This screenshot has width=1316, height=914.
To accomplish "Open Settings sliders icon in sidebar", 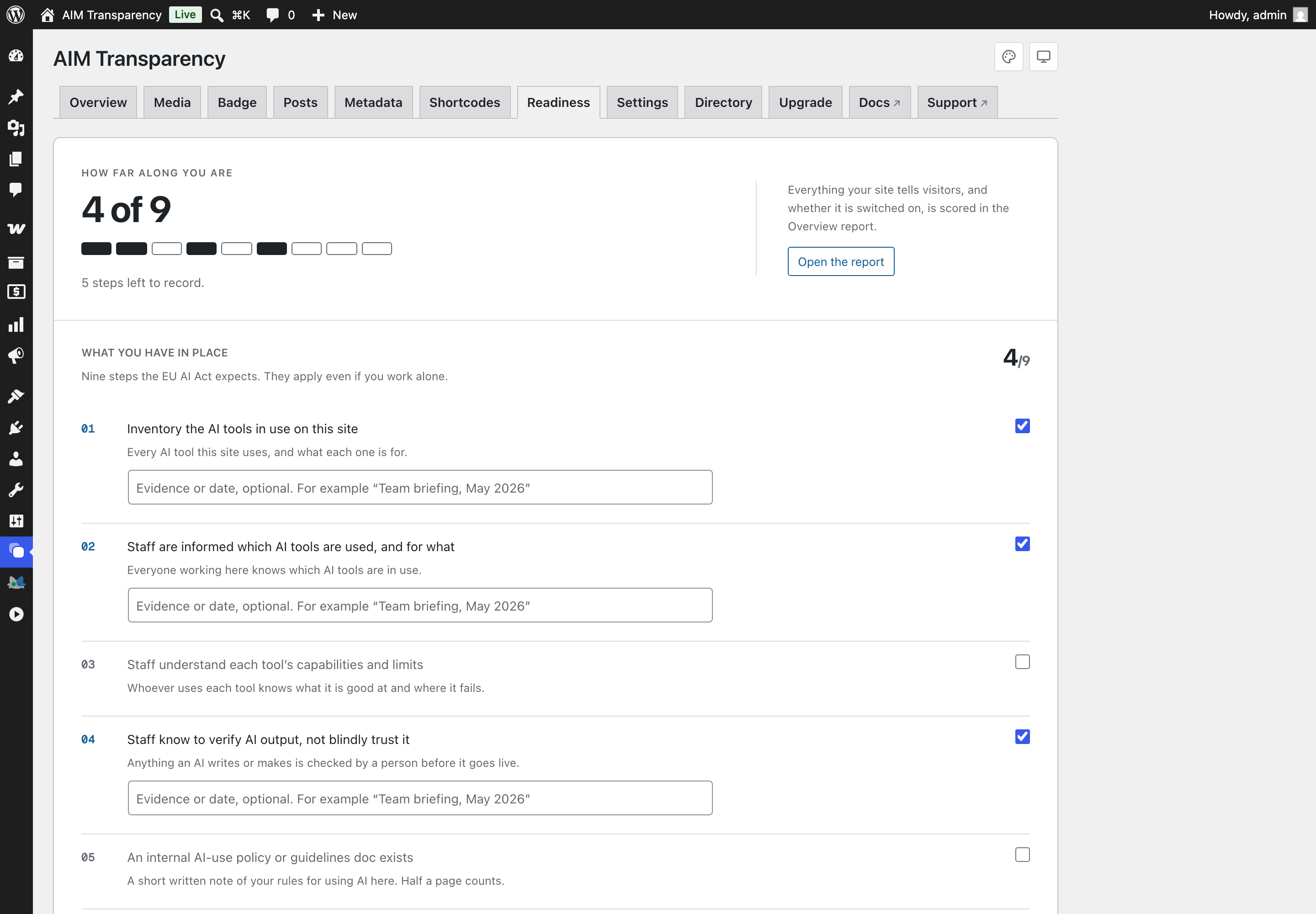I will click(16, 521).
